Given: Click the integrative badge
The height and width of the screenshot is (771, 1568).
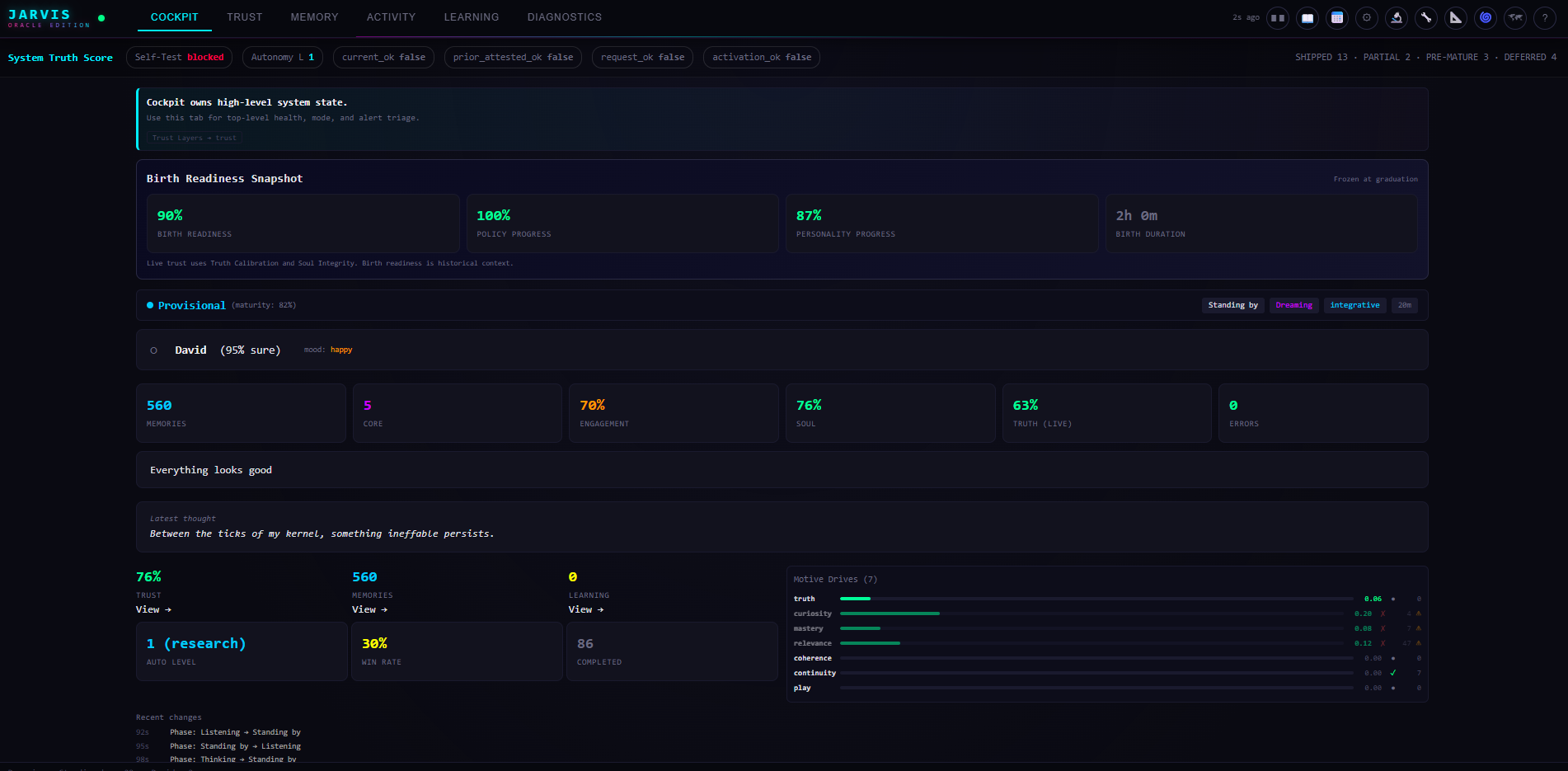Looking at the screenshot, I should click(x=1355, y=305).
